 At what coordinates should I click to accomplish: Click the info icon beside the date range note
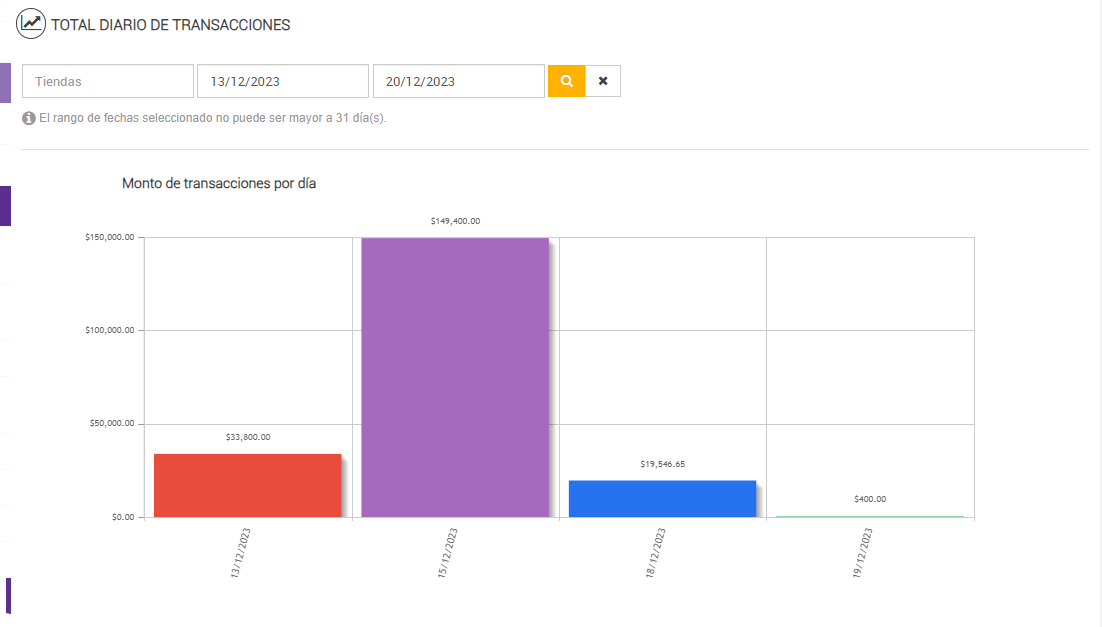point(29,118)
